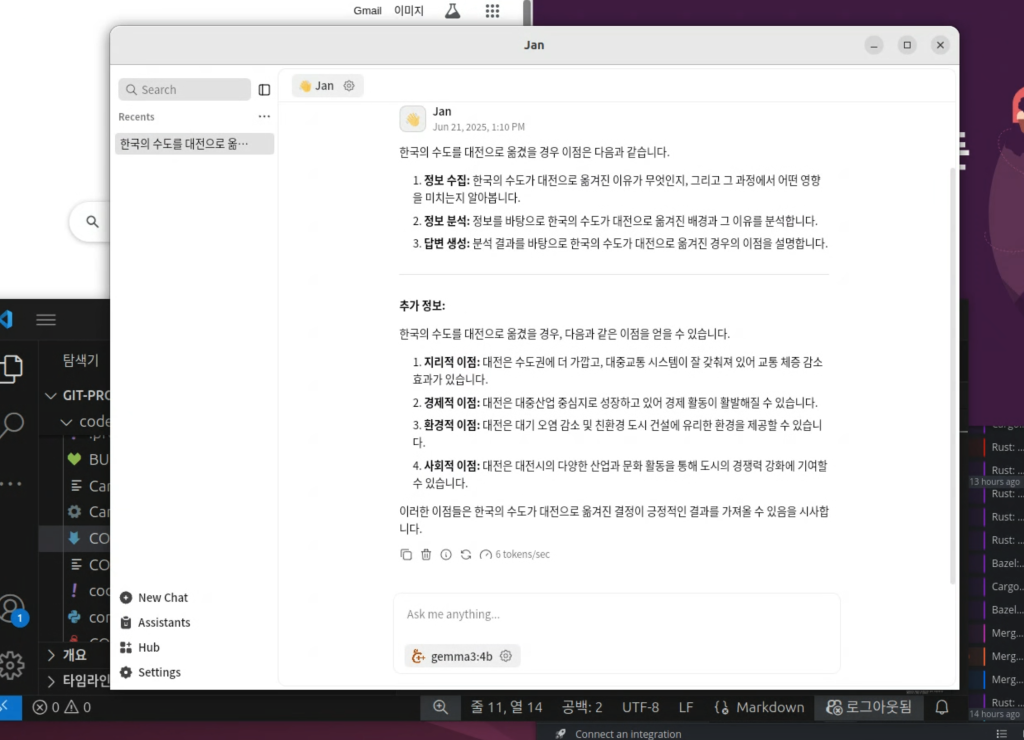
Task: Click the 탐색기 Explorer panel title
Action: point(80,360)
